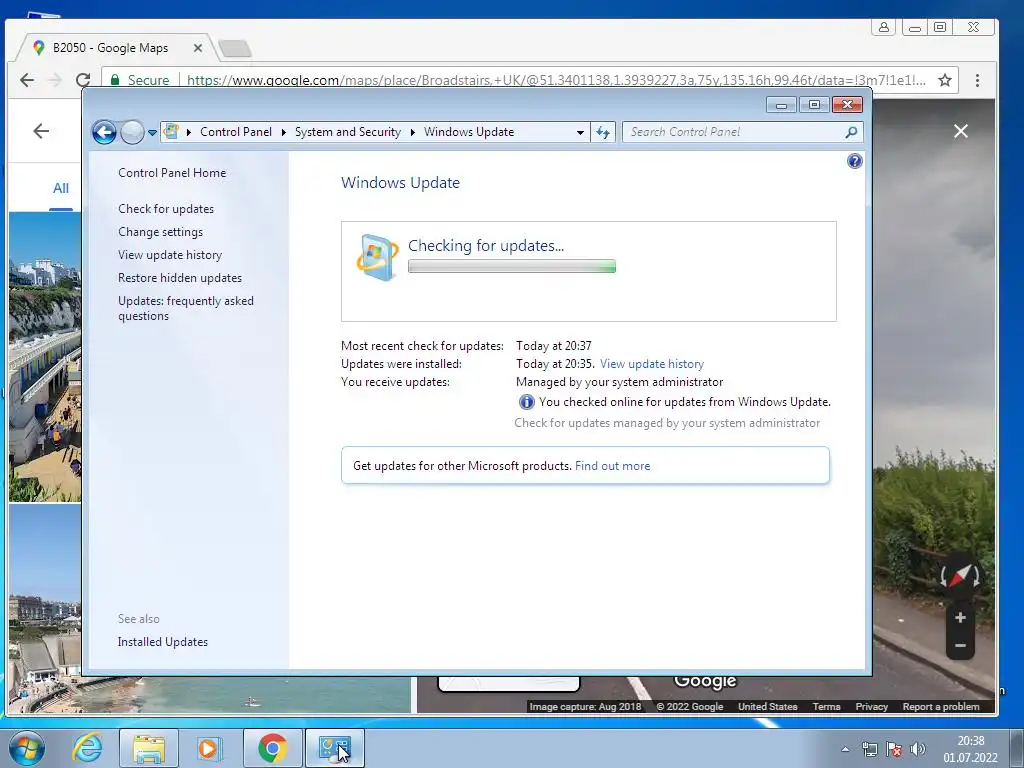Go to Control Panel Home

[172, 173]
